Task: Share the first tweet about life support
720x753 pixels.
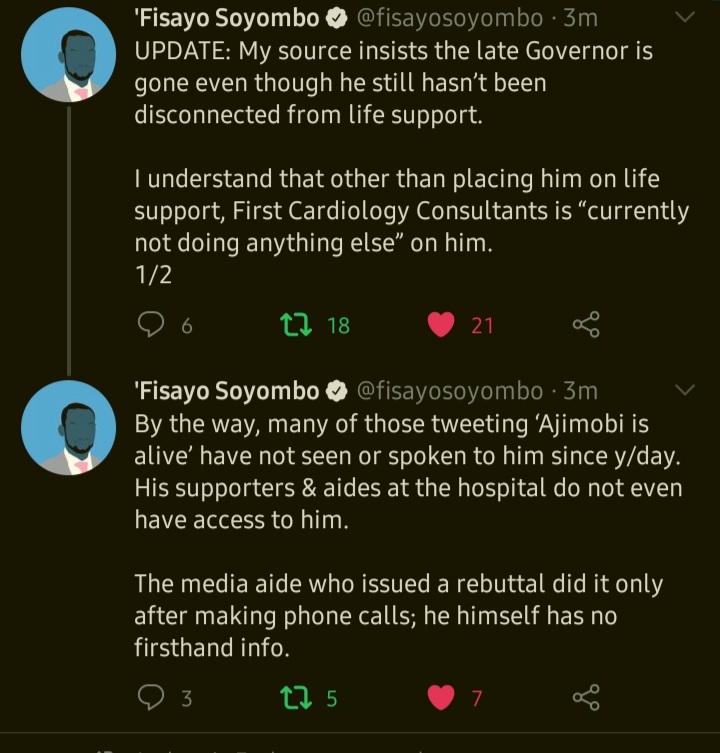Action: 586,324
